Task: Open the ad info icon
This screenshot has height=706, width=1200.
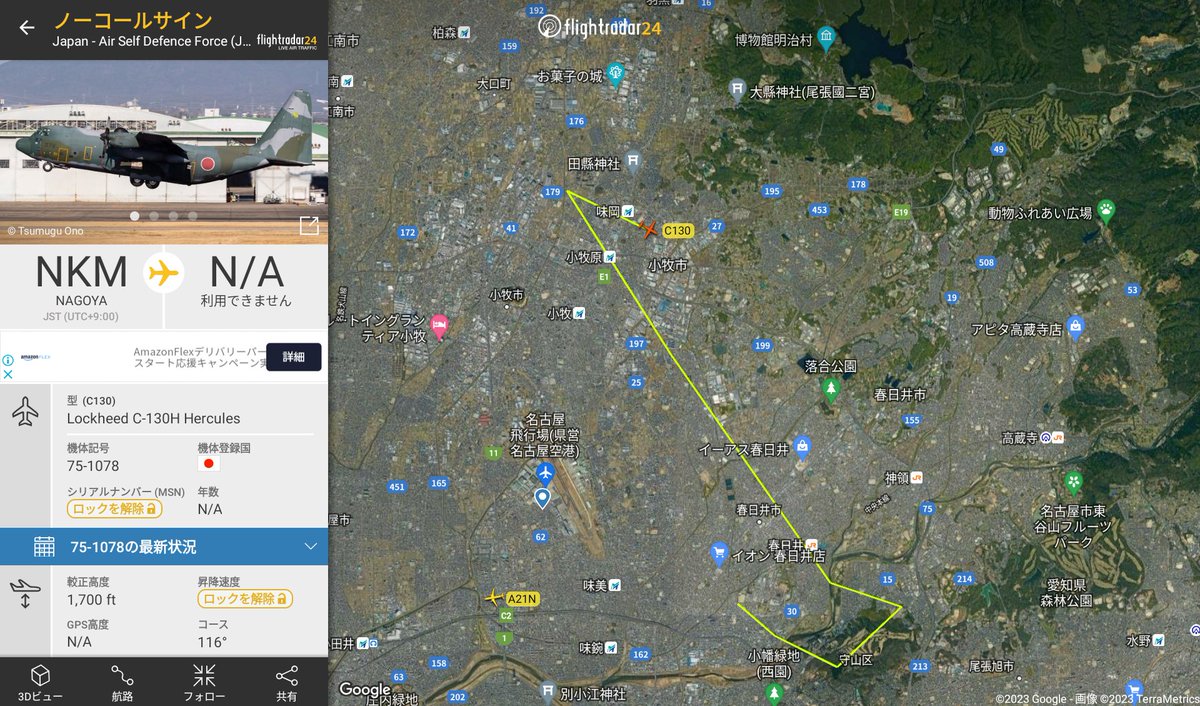Action: click(x=8, y=360)
